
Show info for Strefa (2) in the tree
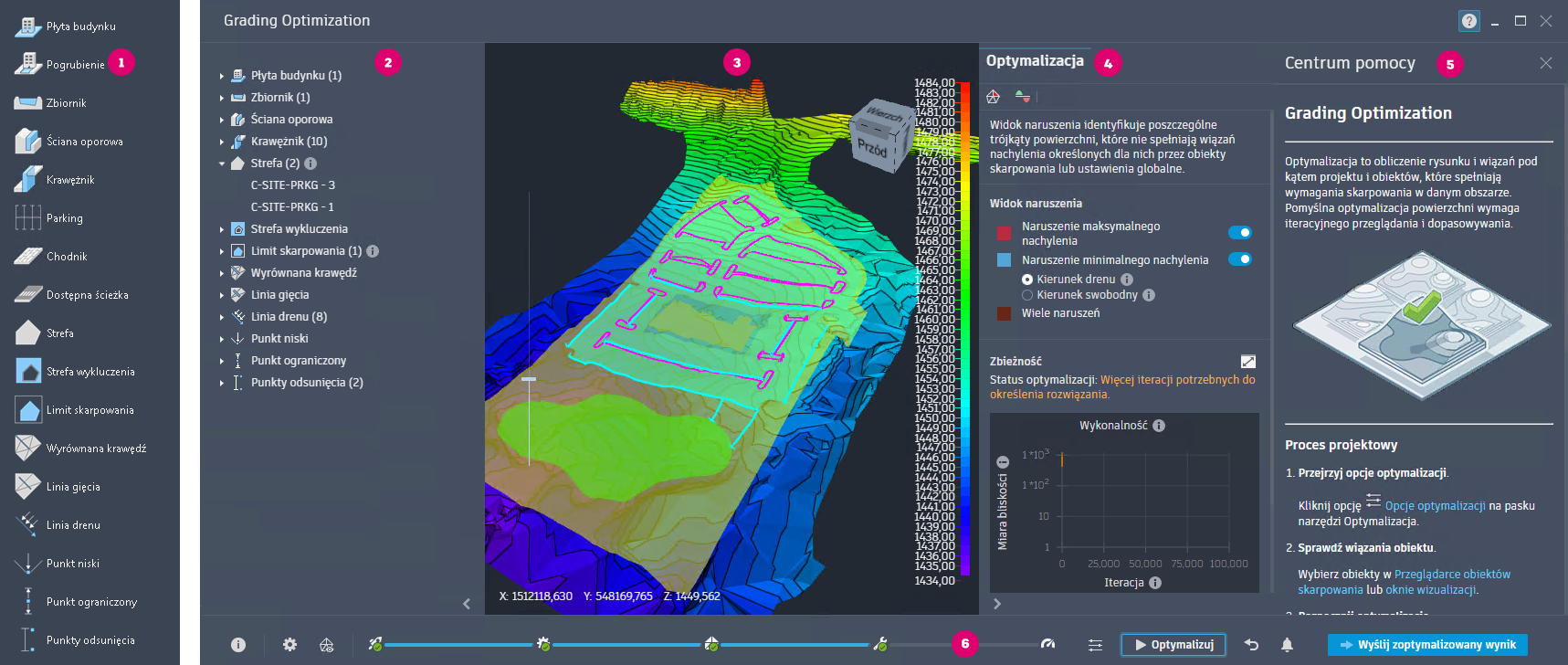pyautogui.click(x=310, y=164)
